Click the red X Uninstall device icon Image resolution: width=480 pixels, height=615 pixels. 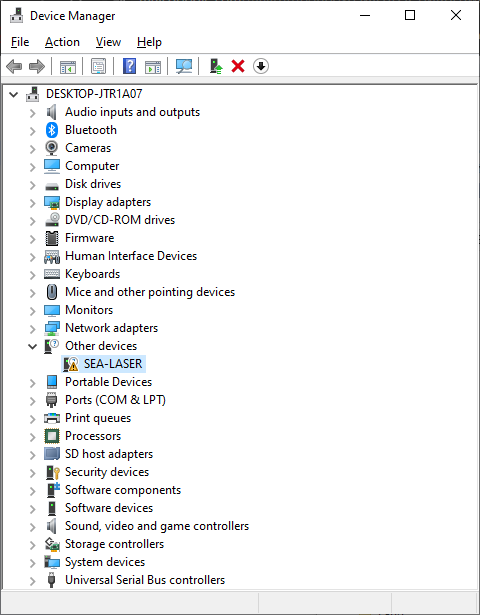click(238, 66)
